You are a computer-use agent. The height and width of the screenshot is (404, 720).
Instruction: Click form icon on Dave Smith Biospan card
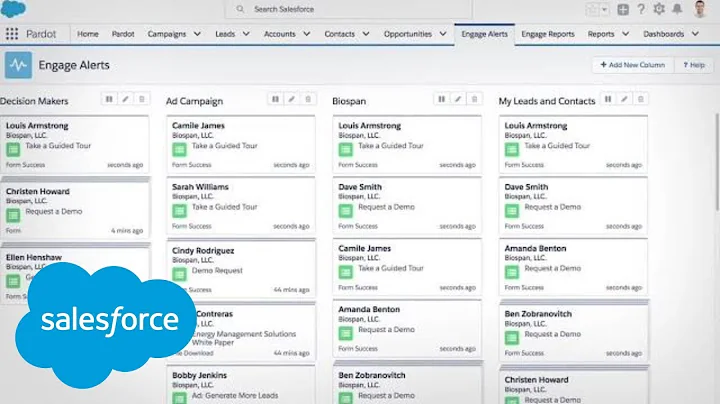(x=346, y=211)
